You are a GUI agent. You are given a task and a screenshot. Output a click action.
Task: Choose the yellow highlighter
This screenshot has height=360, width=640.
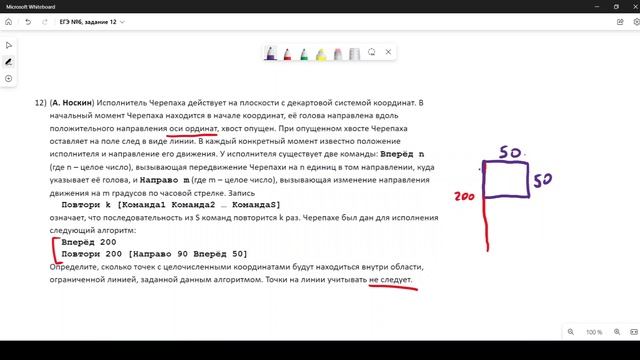coord(321,53)
